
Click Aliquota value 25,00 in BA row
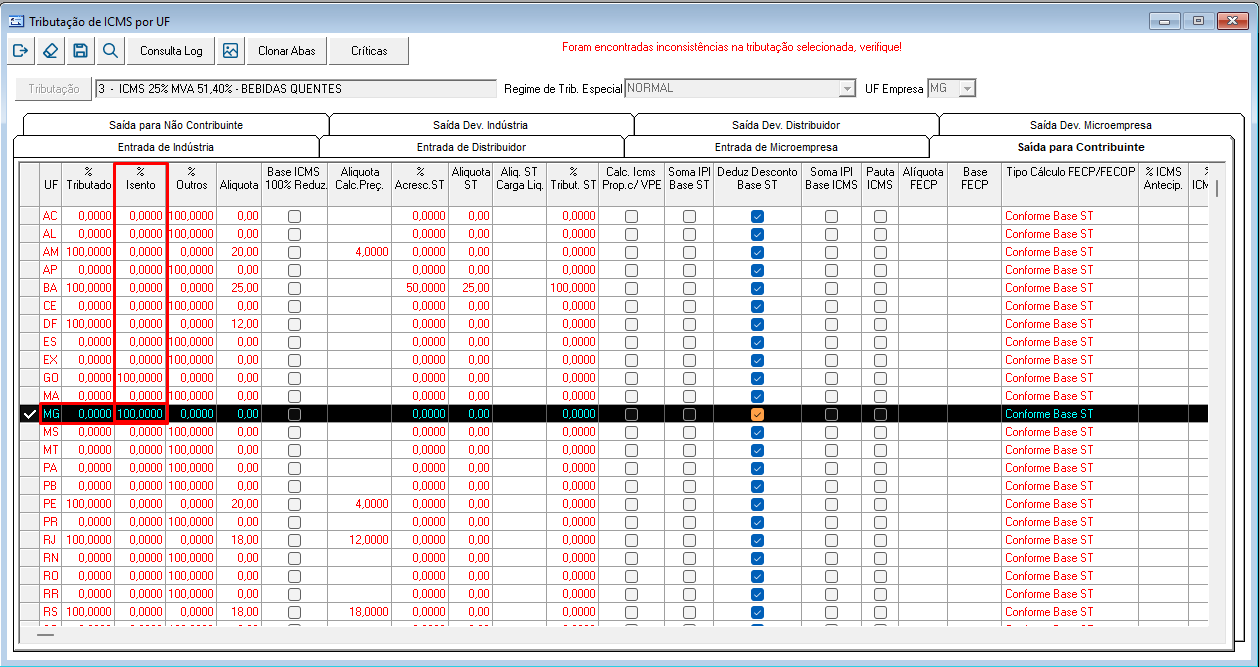tap(238, 288)
